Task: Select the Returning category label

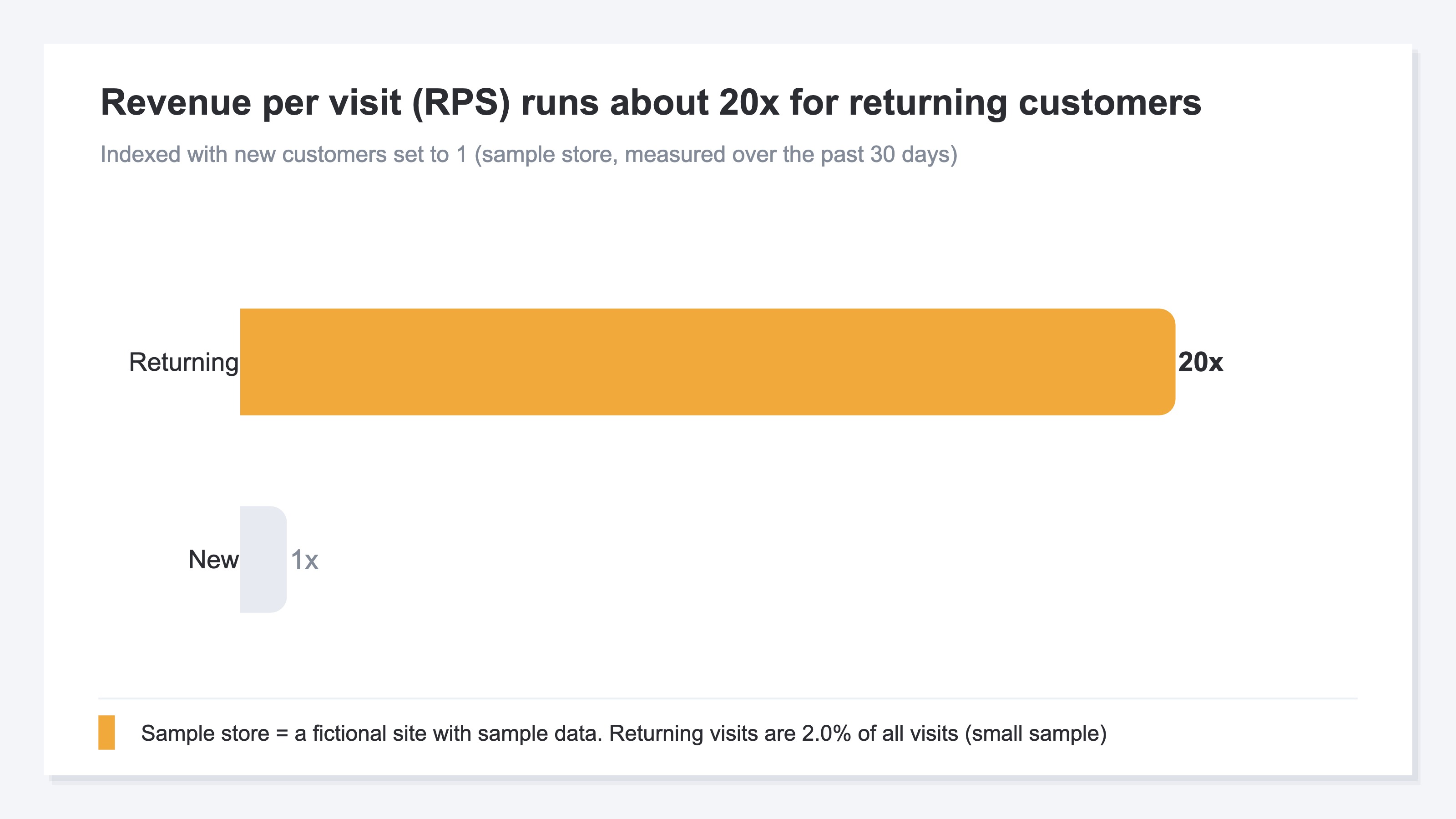Action: click(184, 362)
